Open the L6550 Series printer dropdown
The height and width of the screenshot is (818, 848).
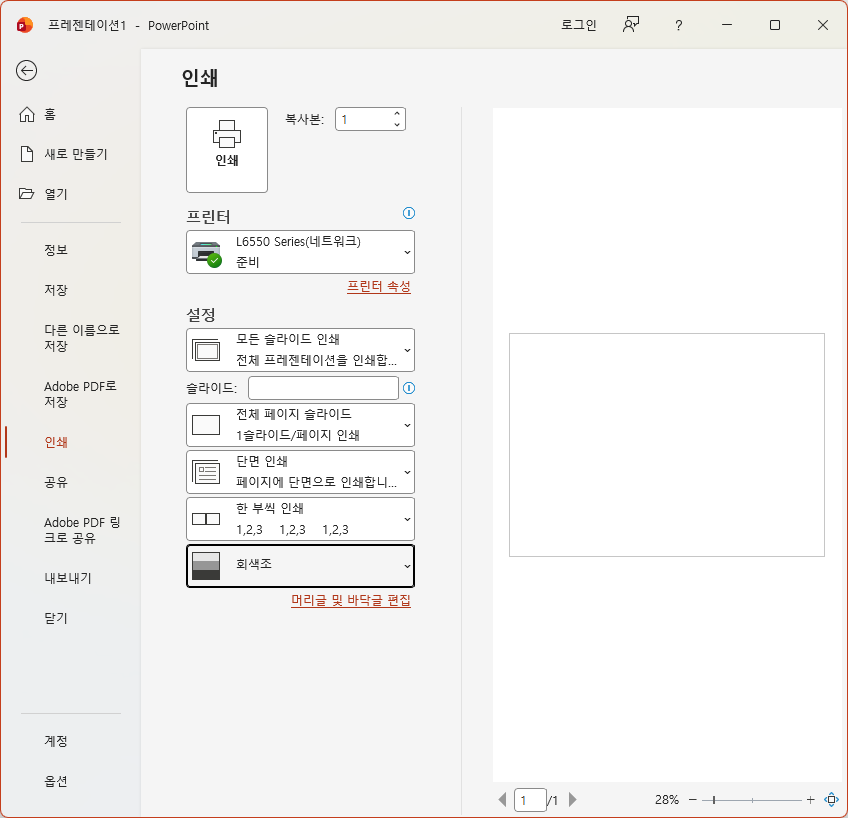pos(300,252)
